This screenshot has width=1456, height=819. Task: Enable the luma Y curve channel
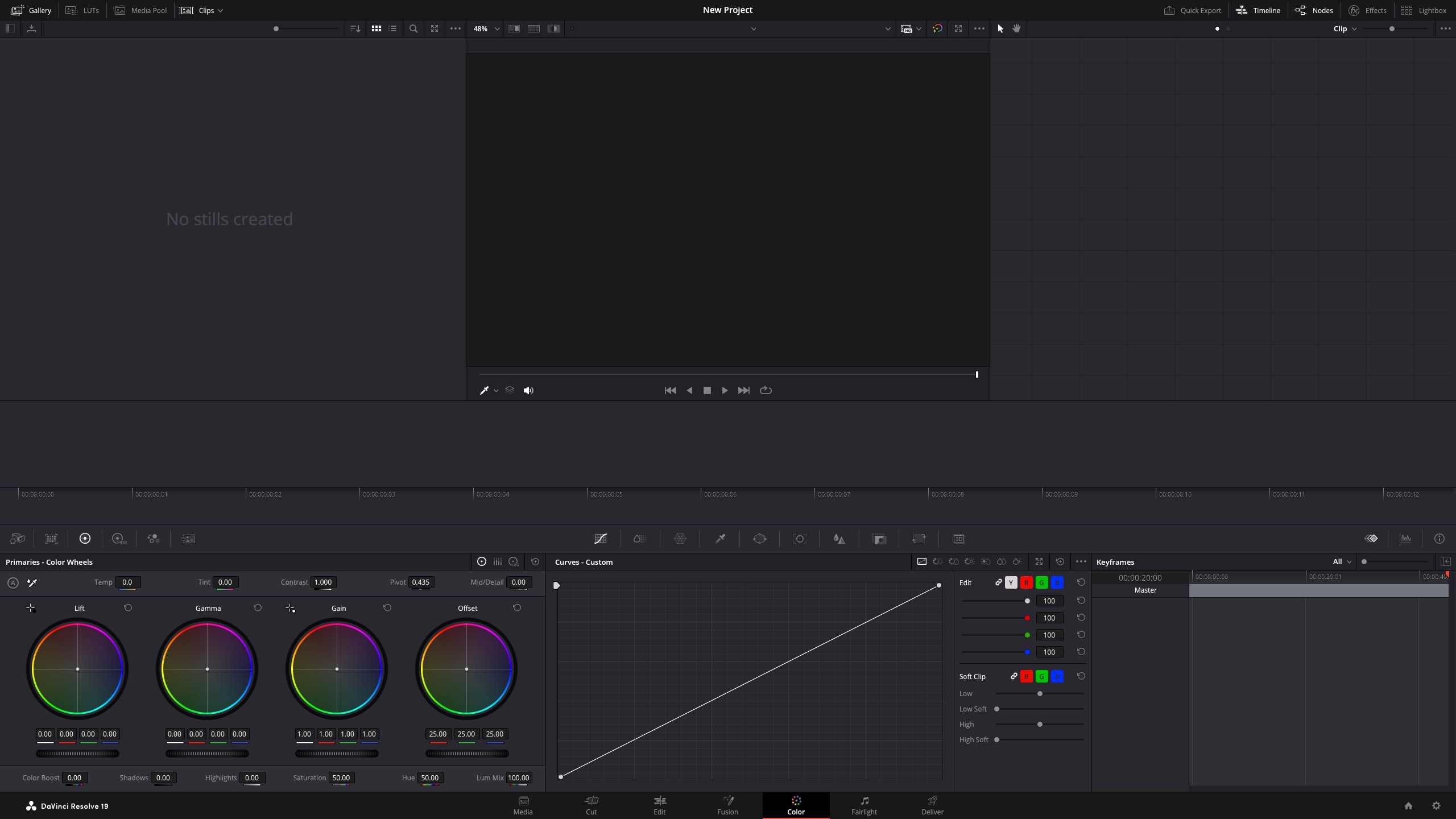[1011, 582]
